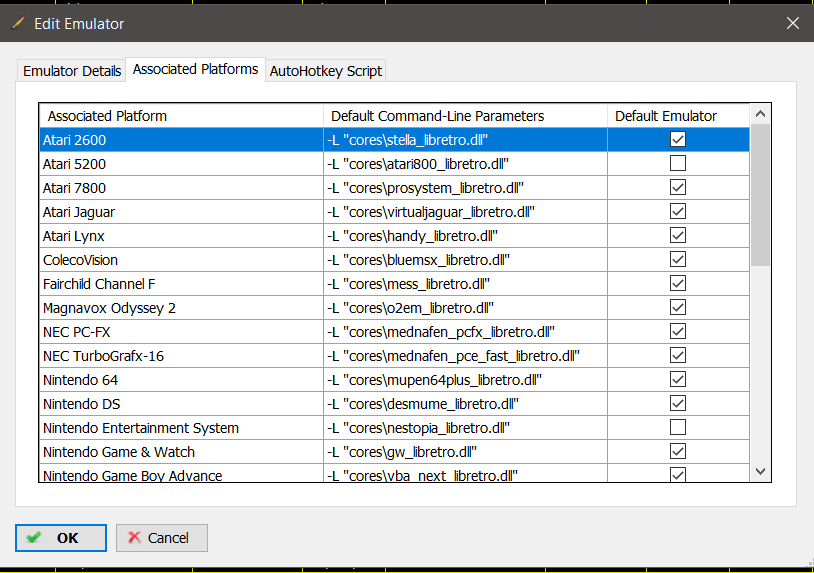814x573 pixels.
Task: Toggle Default Emulator for Nintendo DS
Action: [x=678, y=403]
